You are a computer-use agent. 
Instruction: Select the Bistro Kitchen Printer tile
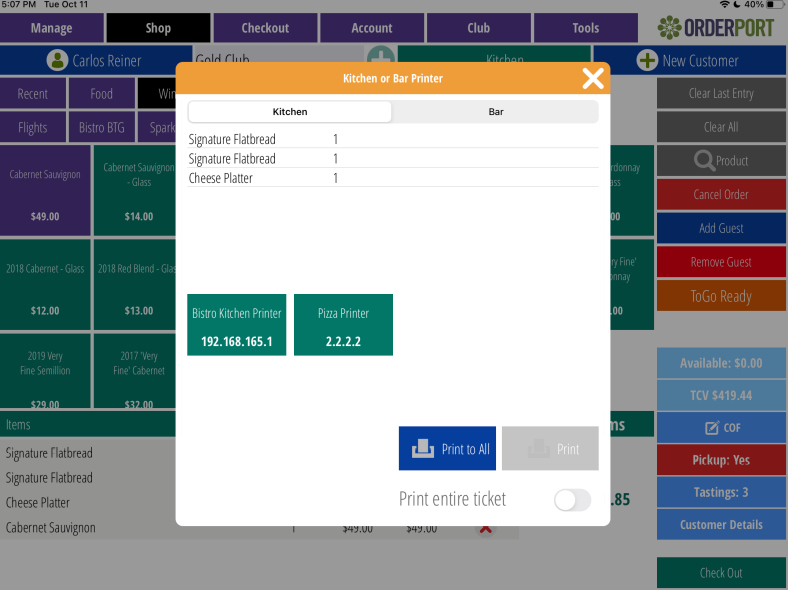pyautogui.click(x=237, y=325)
